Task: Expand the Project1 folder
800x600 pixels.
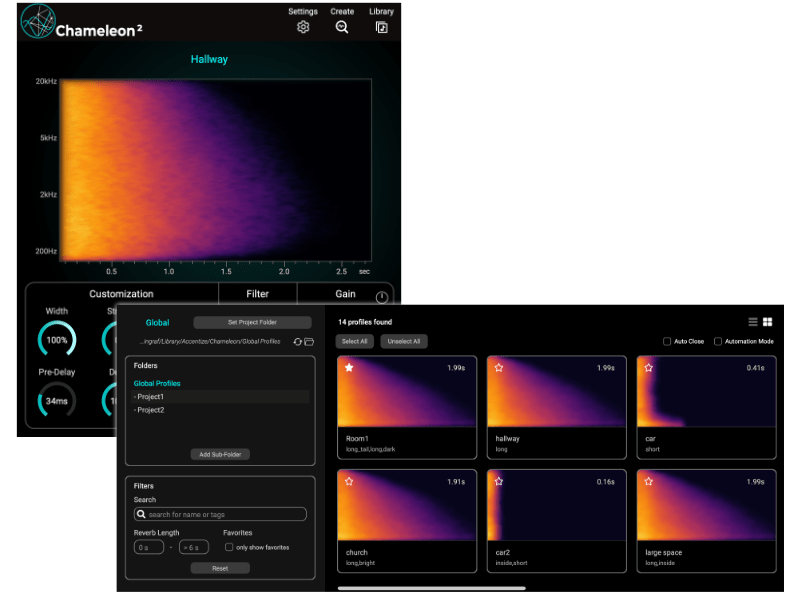Action: pyautogui.click(x=150, y=397)
